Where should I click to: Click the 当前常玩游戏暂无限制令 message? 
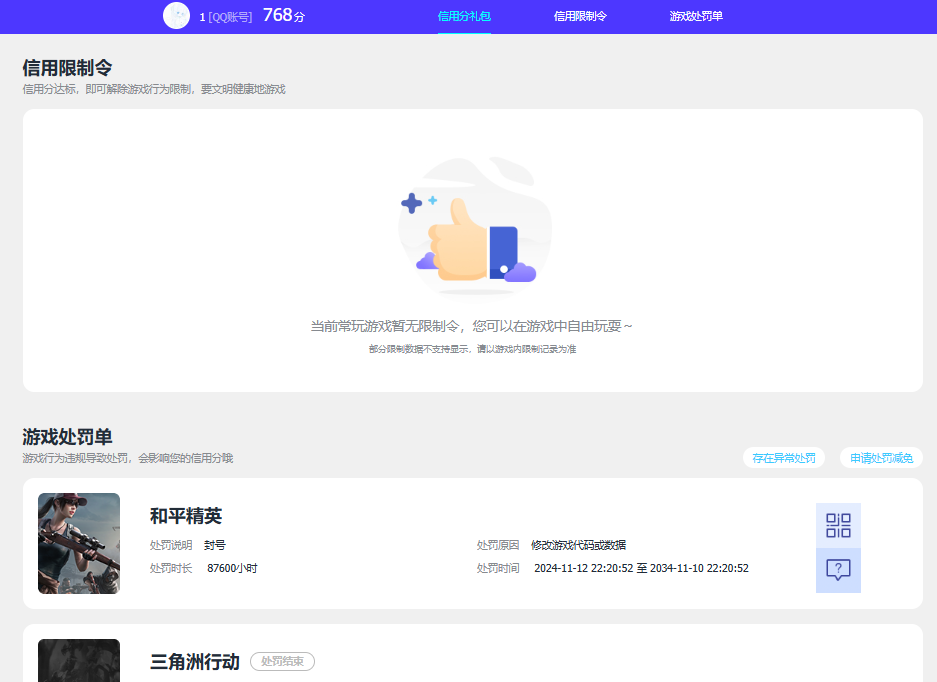pyautogui.click(x=471, y=326)
